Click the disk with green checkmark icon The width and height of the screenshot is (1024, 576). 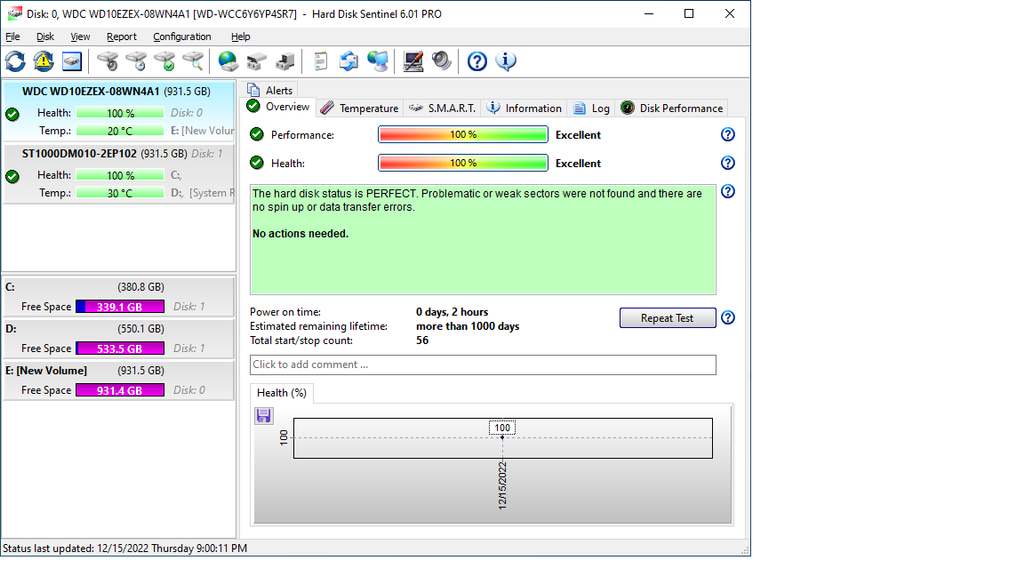coord(165,61)
